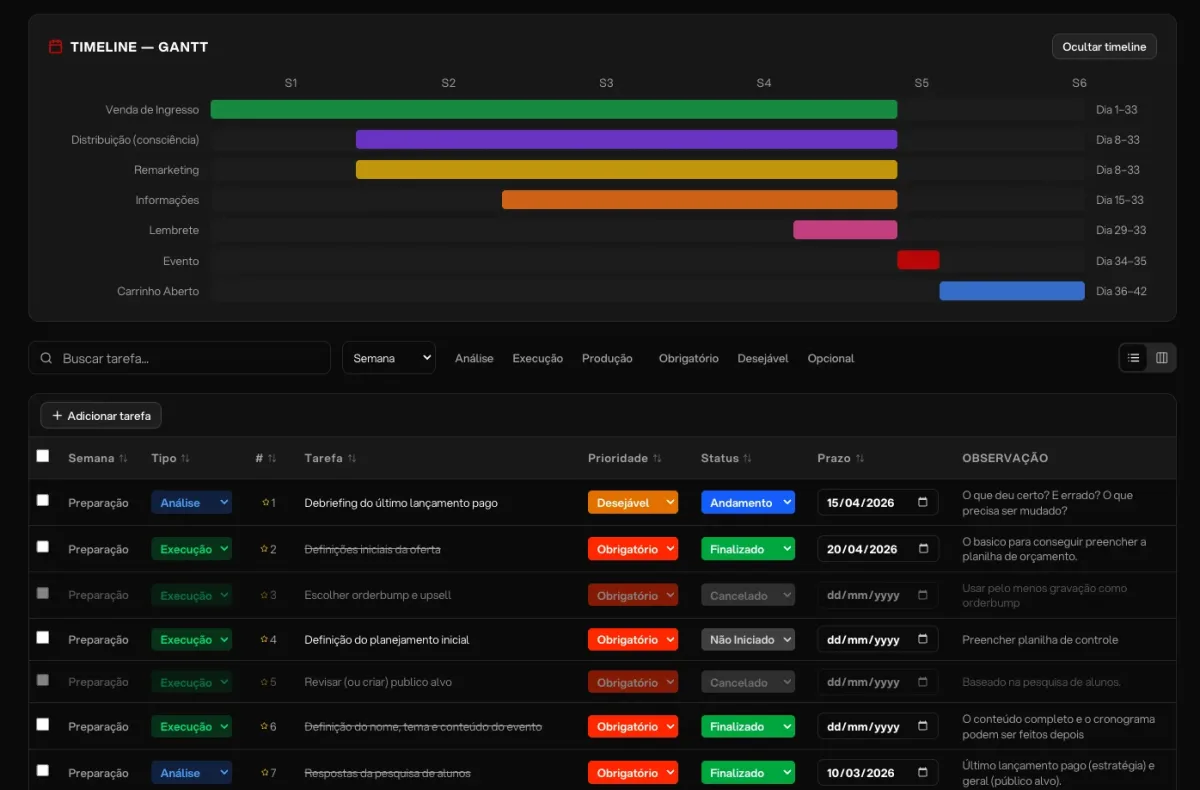Click sort arrows next to Prazo header

pos(860,458)
